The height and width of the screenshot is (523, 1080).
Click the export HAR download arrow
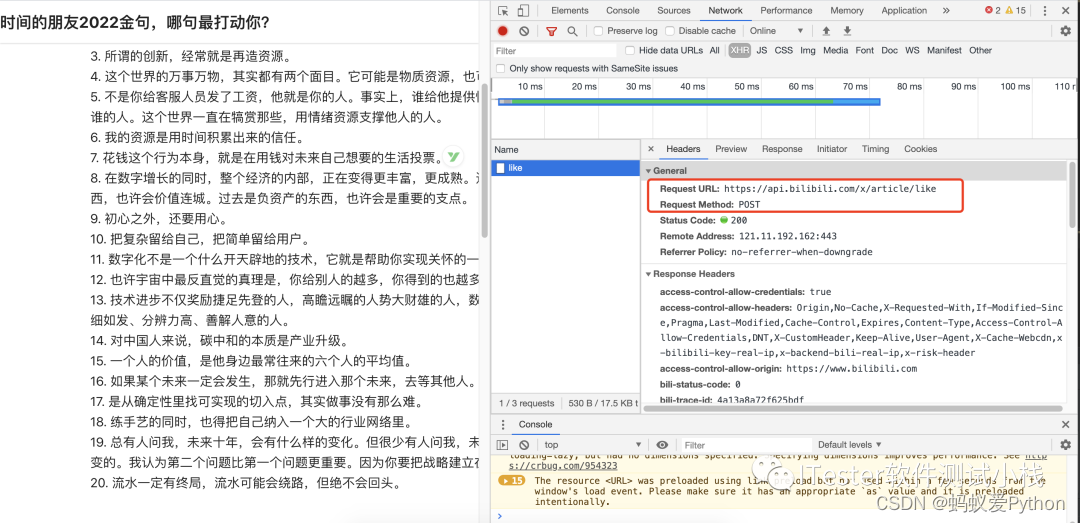848,31
